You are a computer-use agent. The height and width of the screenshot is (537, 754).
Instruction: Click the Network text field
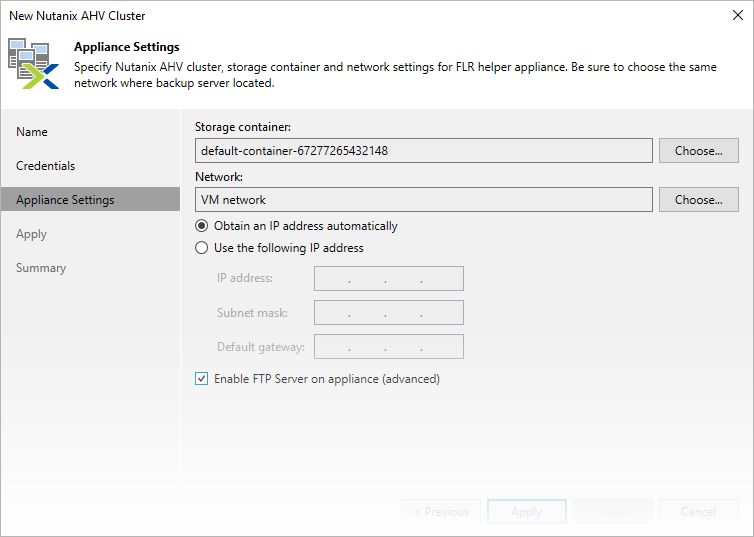pos(424,200)
